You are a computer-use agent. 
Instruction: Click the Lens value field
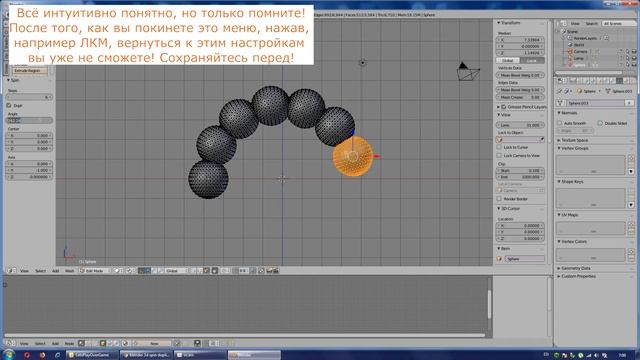[x=520, y=125]
